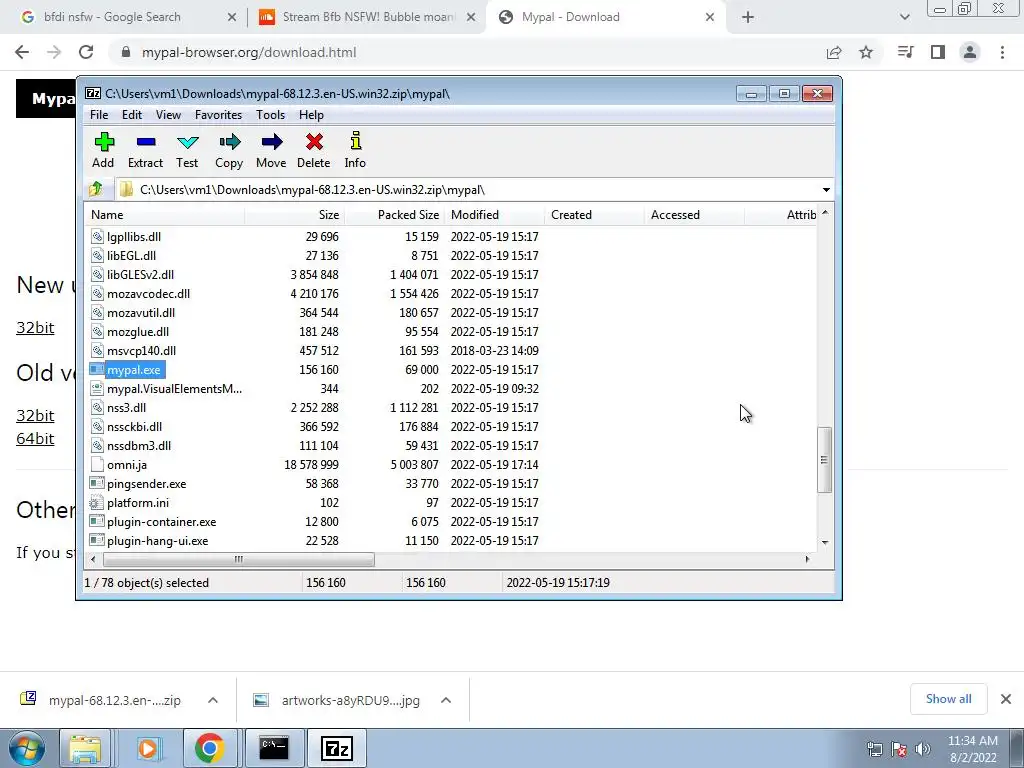Select the msvcp140.dll file
This screenshot has width=1024, height=768.
[141, 350]
